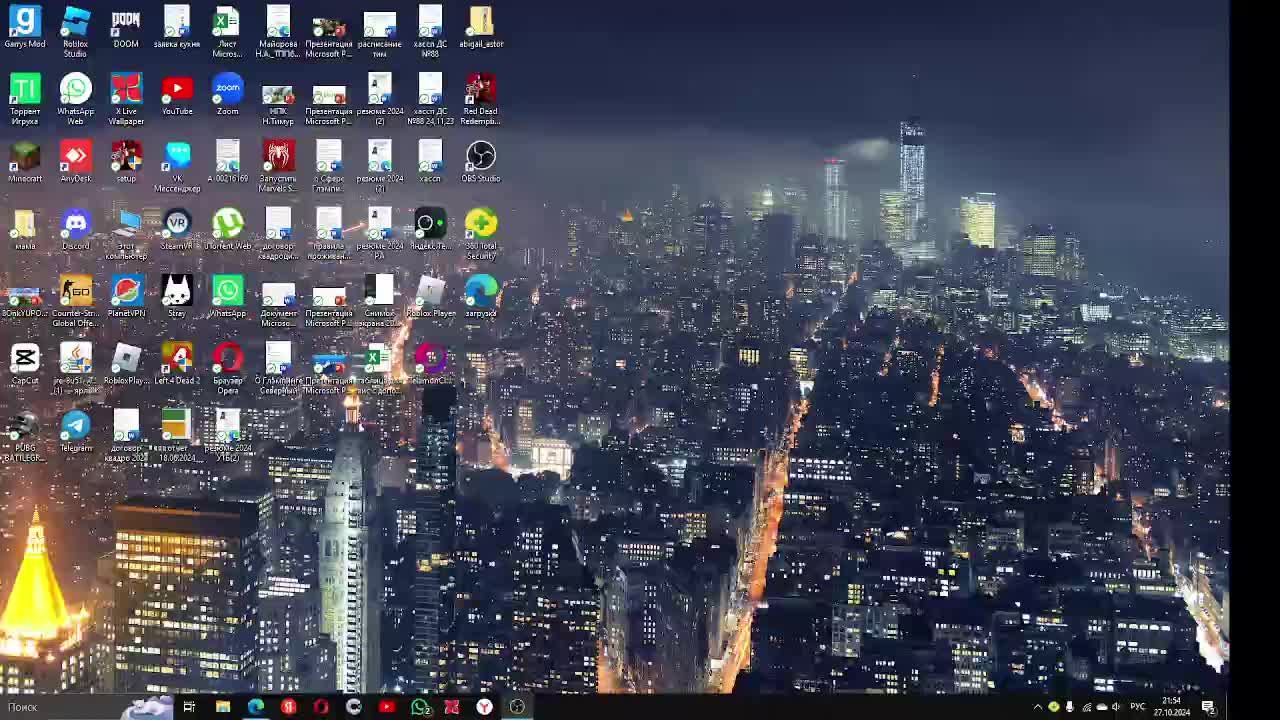Open the Counter-Strike Global Offensive shortcut

75,302
